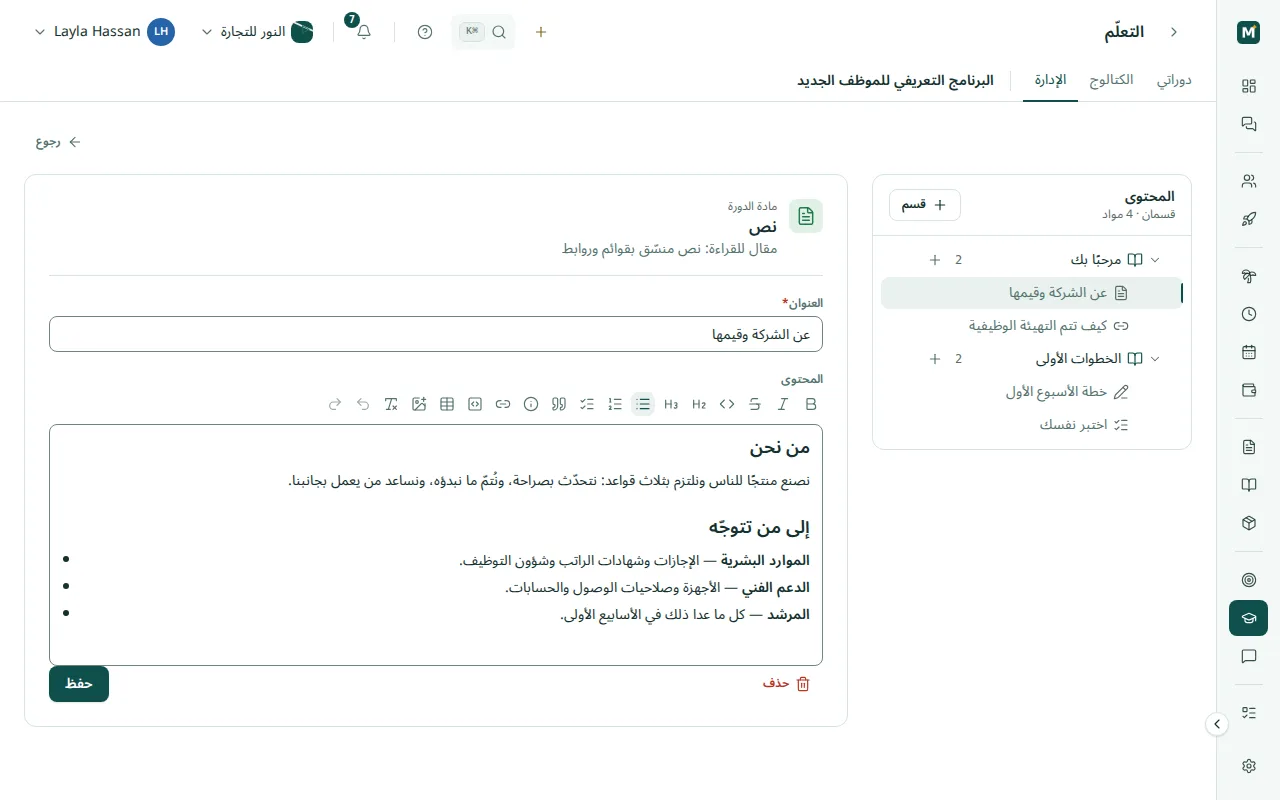Toggle the numbered list button
This screenshot has height=800, width=1280.
[x=615, y=404]
